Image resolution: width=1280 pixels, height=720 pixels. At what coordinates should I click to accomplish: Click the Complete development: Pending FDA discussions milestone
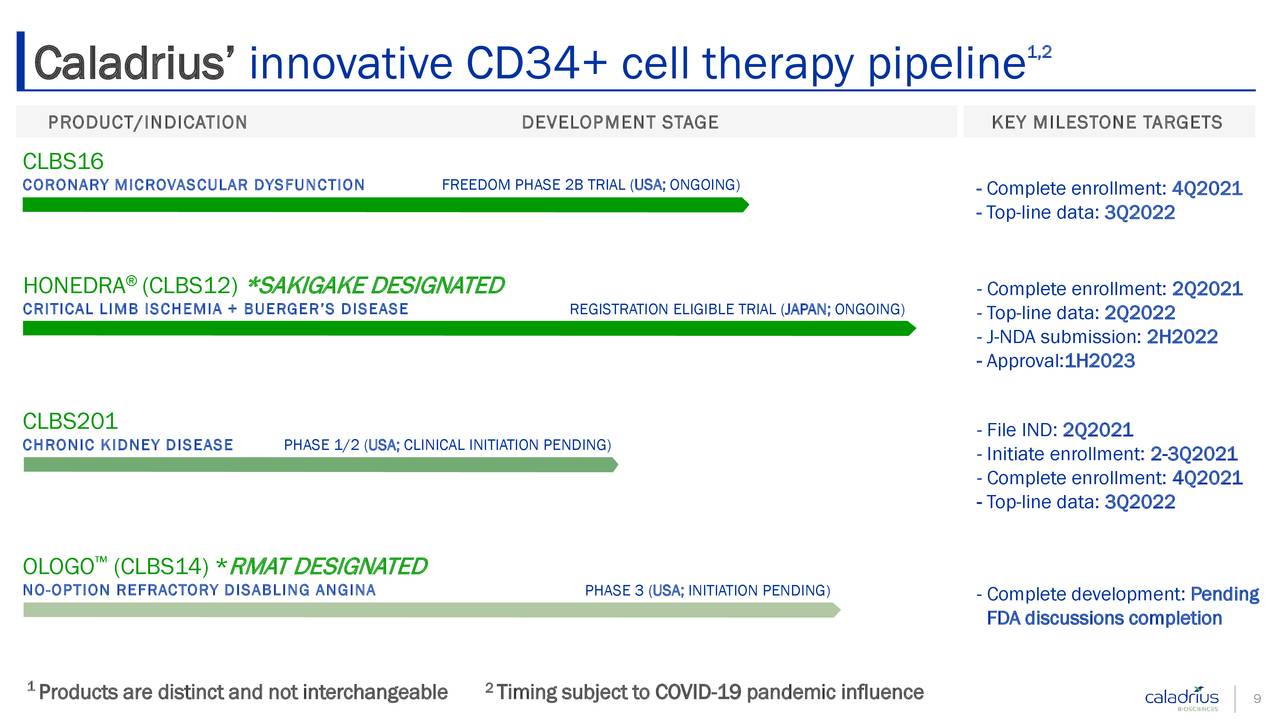(x=1116, y=606)
